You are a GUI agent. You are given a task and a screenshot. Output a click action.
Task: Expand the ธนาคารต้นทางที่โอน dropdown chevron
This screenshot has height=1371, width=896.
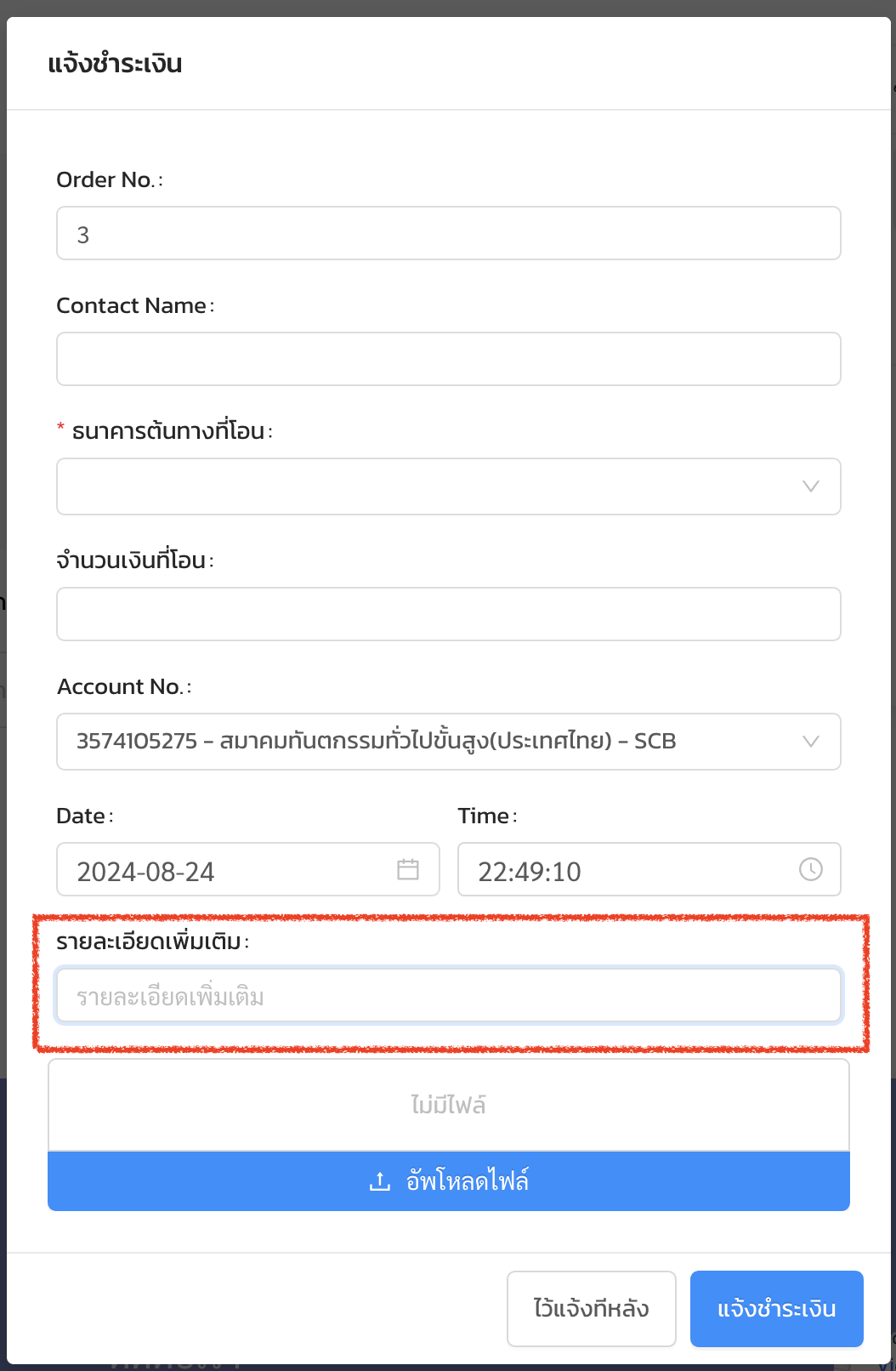811,486
